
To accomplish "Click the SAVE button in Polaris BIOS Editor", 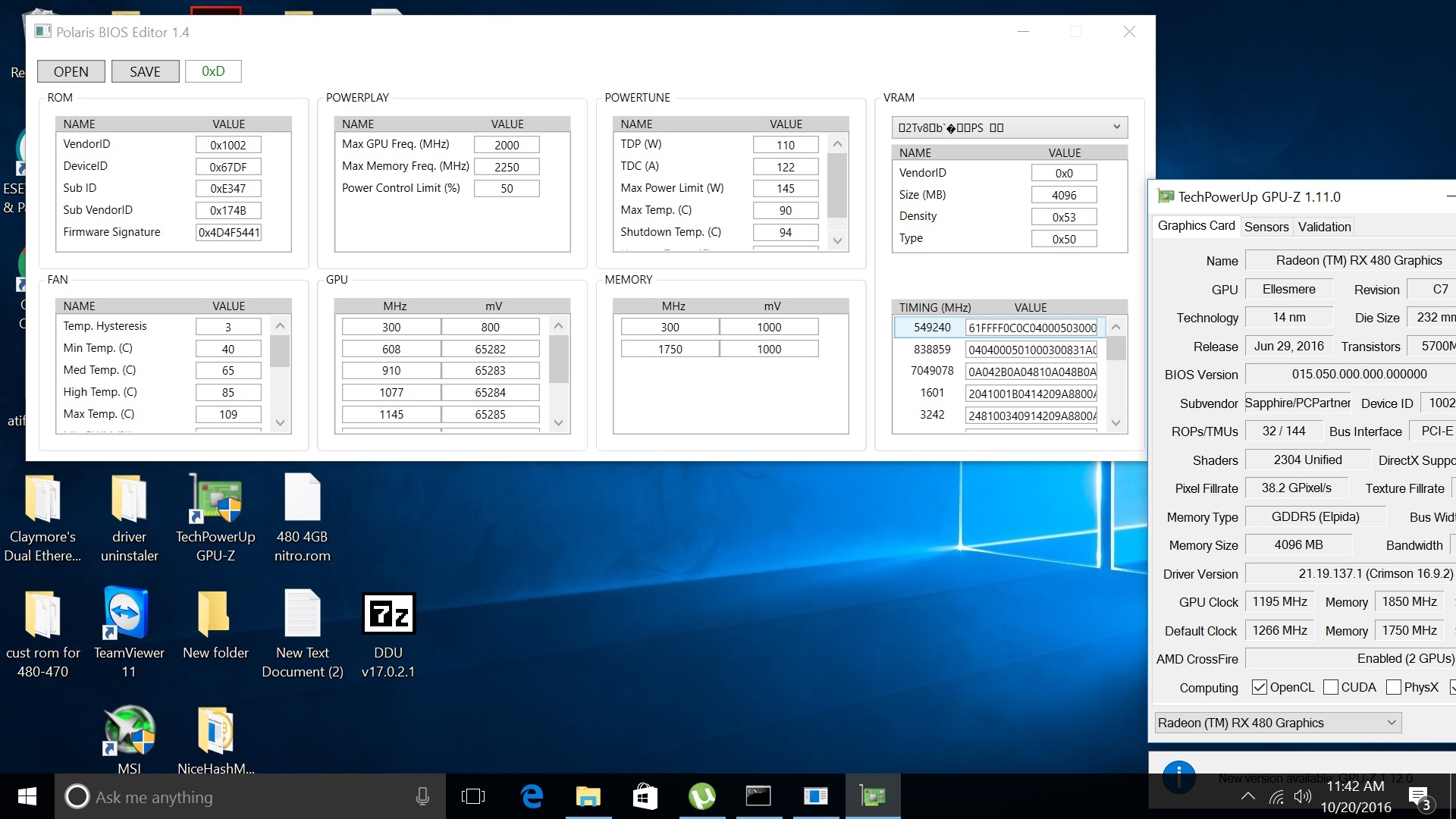I will tap(145, 71).
